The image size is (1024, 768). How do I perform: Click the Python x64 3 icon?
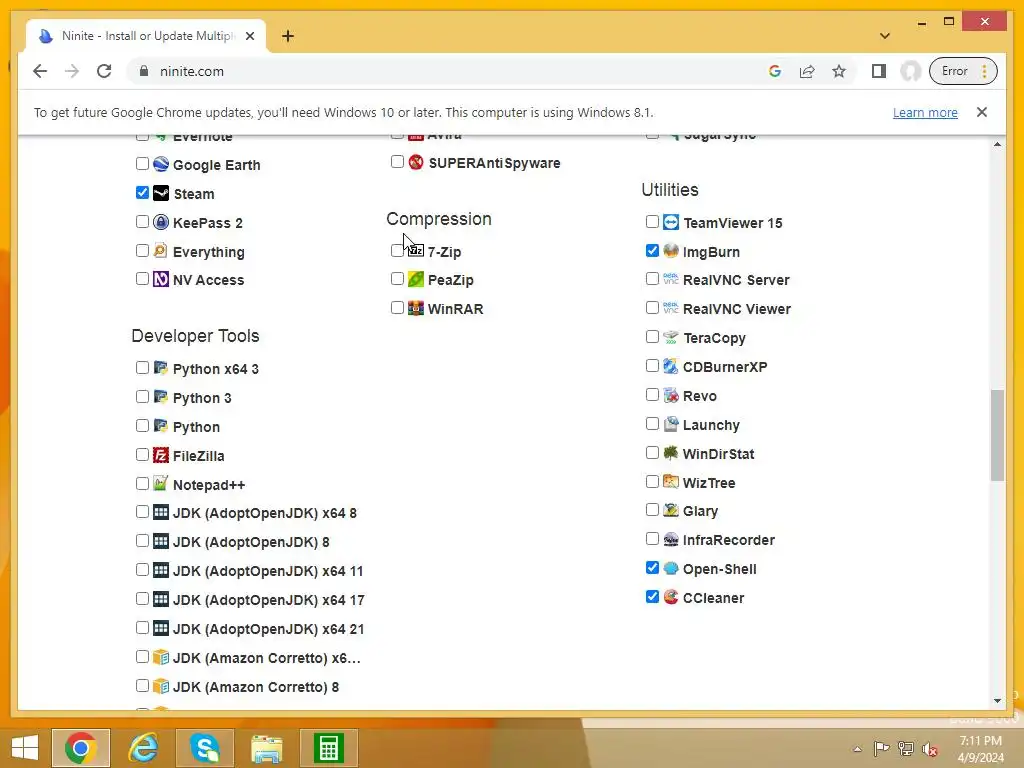[x=161, y=368]
